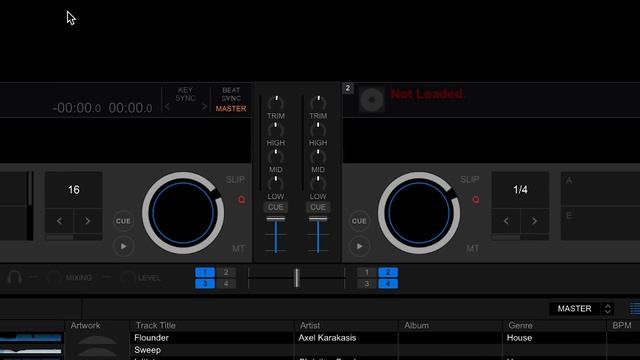Viewport: 640px width, 360px height.
Task: Sort by Artist column
Action: (x=346, y=325)
